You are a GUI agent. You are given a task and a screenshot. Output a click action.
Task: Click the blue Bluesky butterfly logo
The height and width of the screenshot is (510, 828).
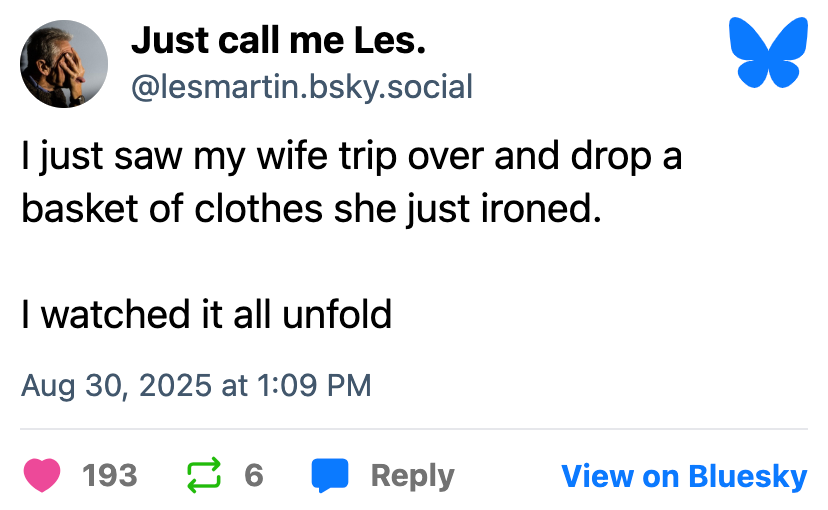click(768, 53)
